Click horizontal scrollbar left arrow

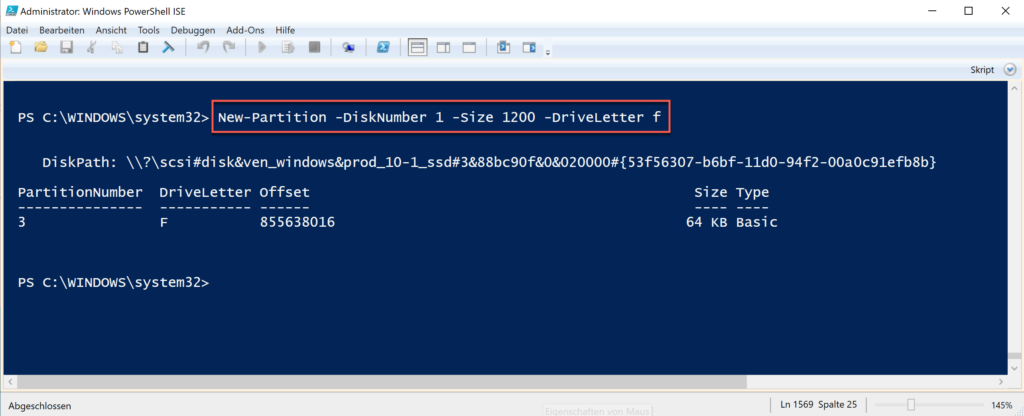pos(10,382)
